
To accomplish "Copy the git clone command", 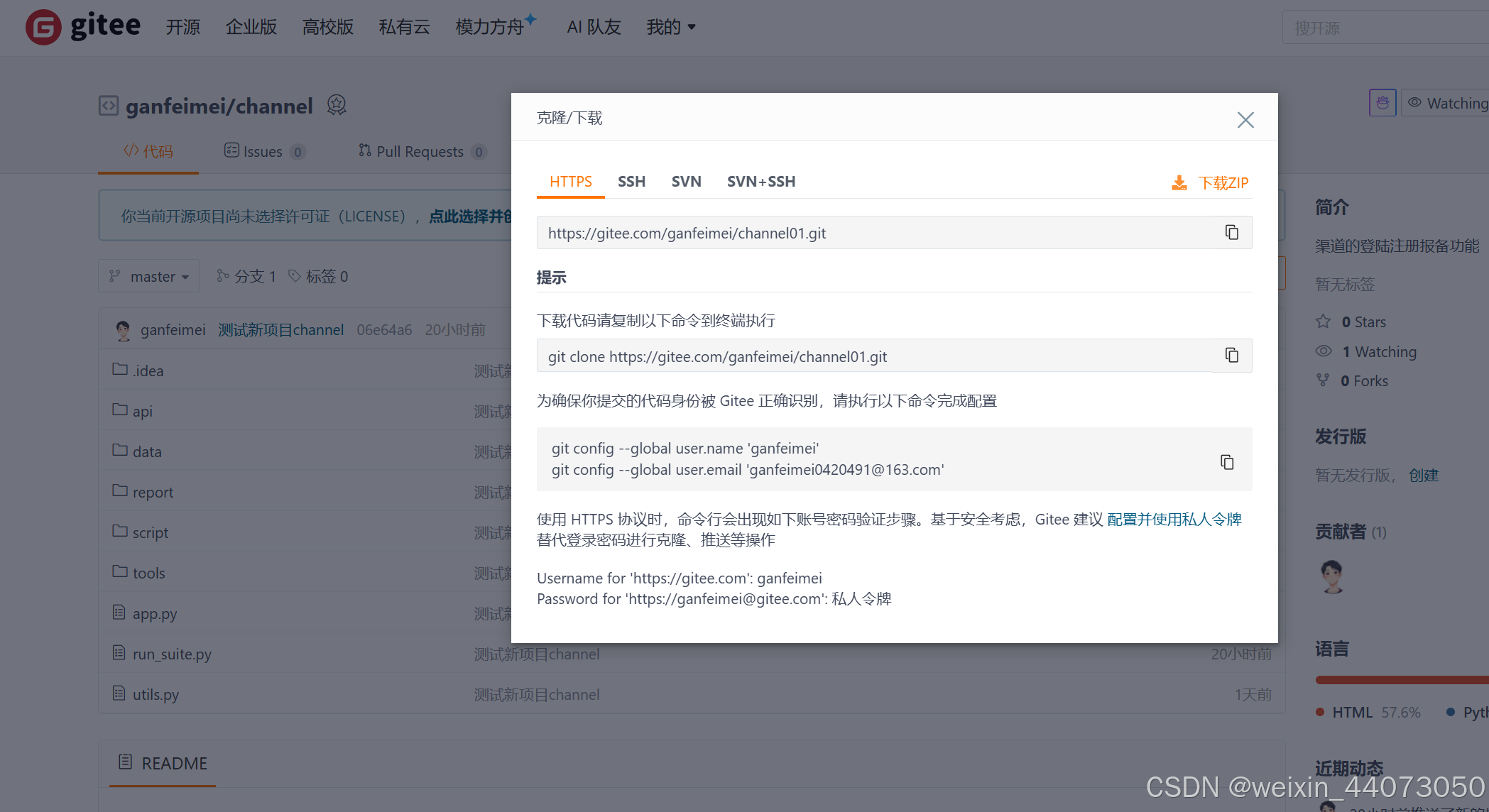I will point(1232,356).
